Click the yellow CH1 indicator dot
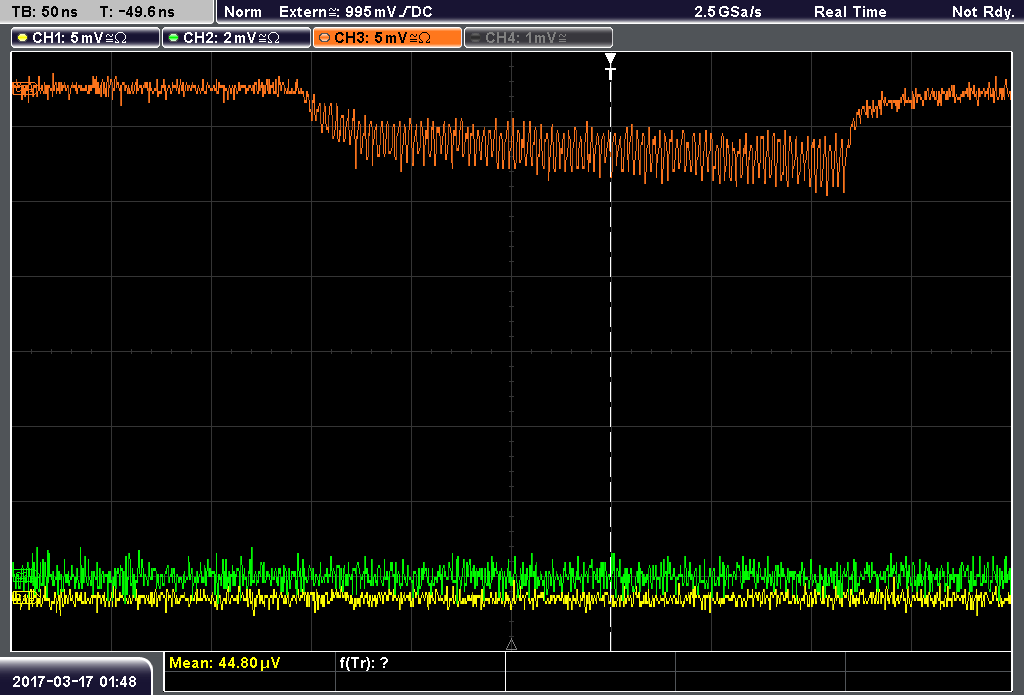This screenshot has height=695, width=1024. [x=23, y=38]
